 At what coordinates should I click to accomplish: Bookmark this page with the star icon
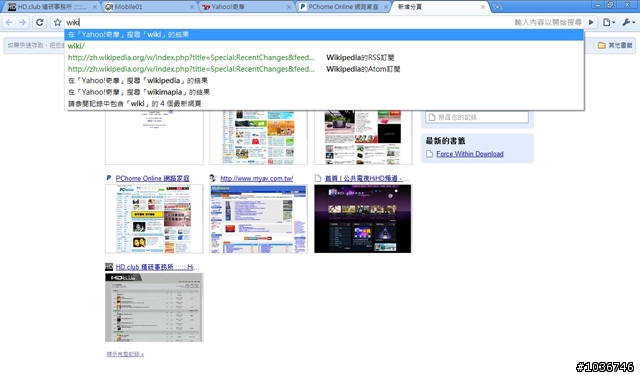pos(58,22)
